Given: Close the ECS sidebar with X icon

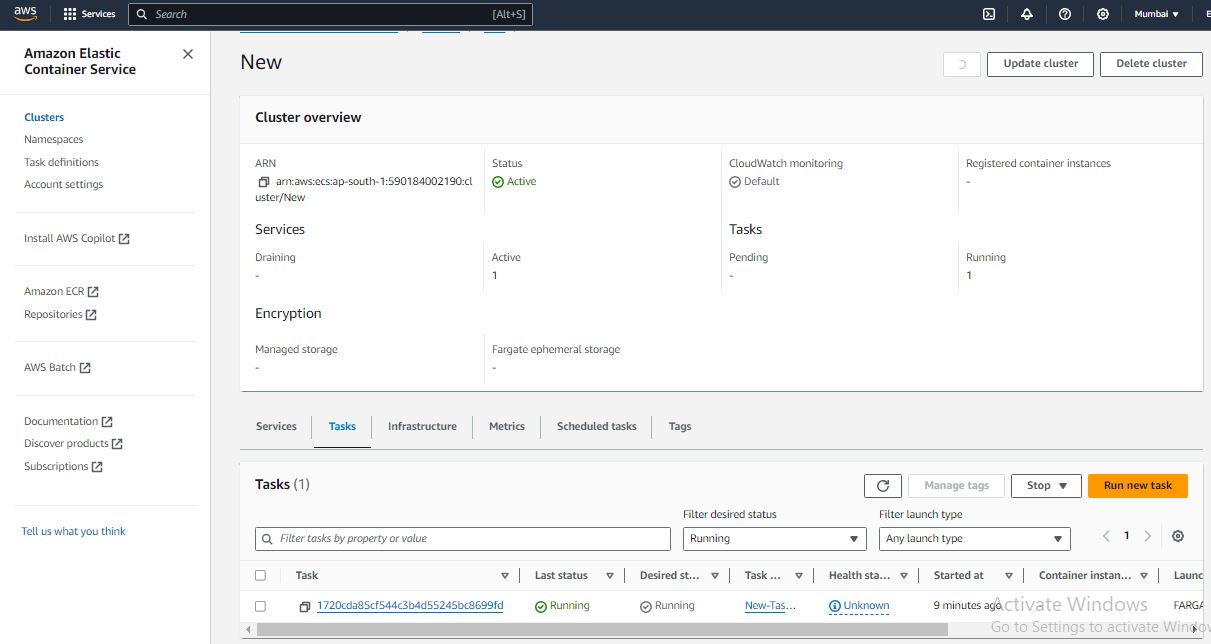Looking at the screenshot, I should [188, 54].
